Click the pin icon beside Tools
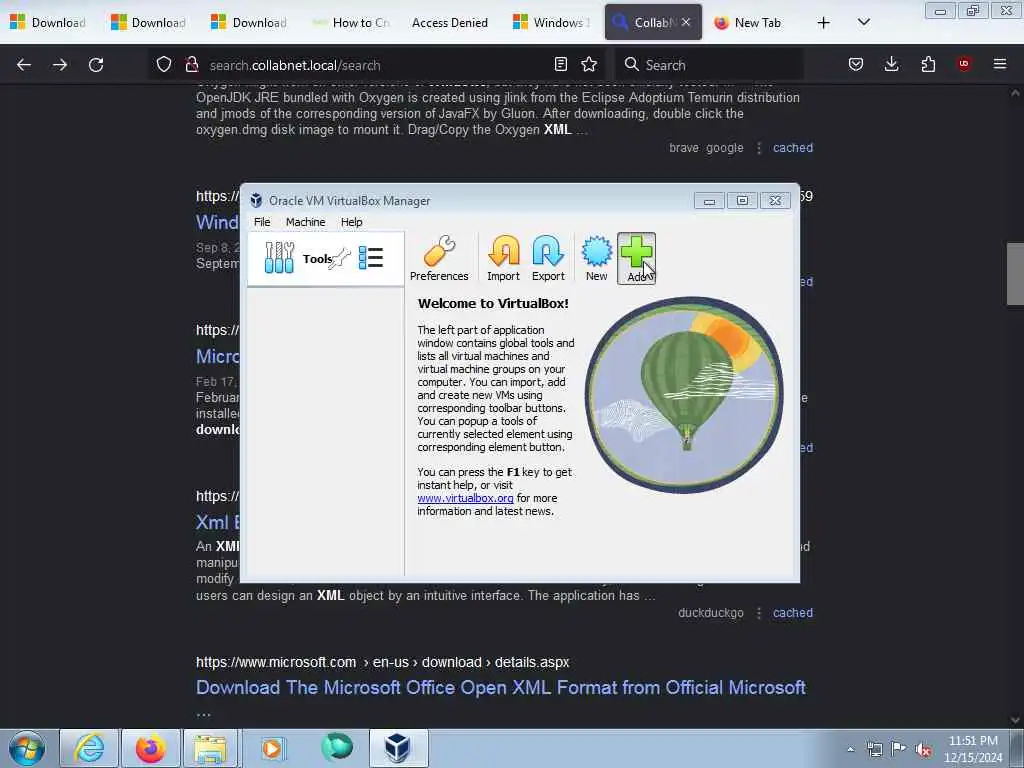This screenshot has height=768, width=1024. [x=340, y=259]
